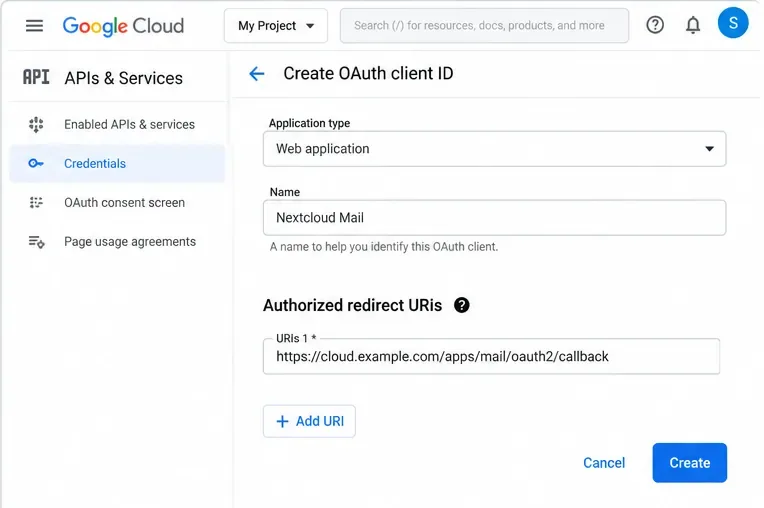
Task: Click the 'A name to help you identify' hint
Action: click(x=384, y=247)
